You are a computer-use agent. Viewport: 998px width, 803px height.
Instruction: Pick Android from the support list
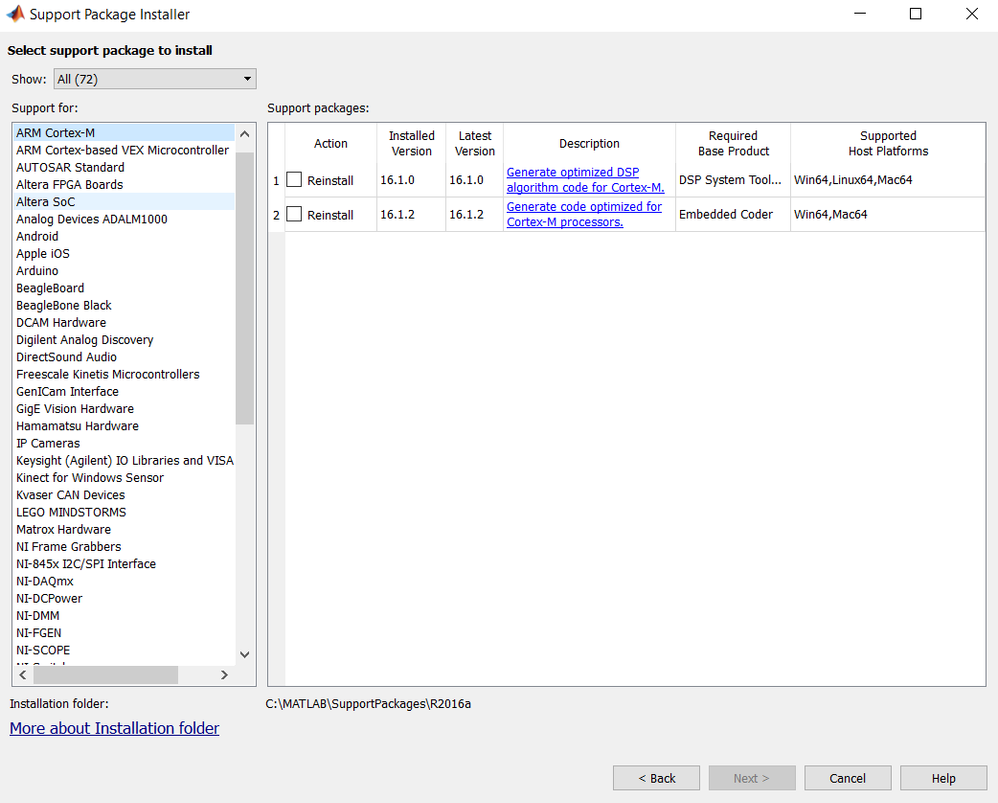124,236
